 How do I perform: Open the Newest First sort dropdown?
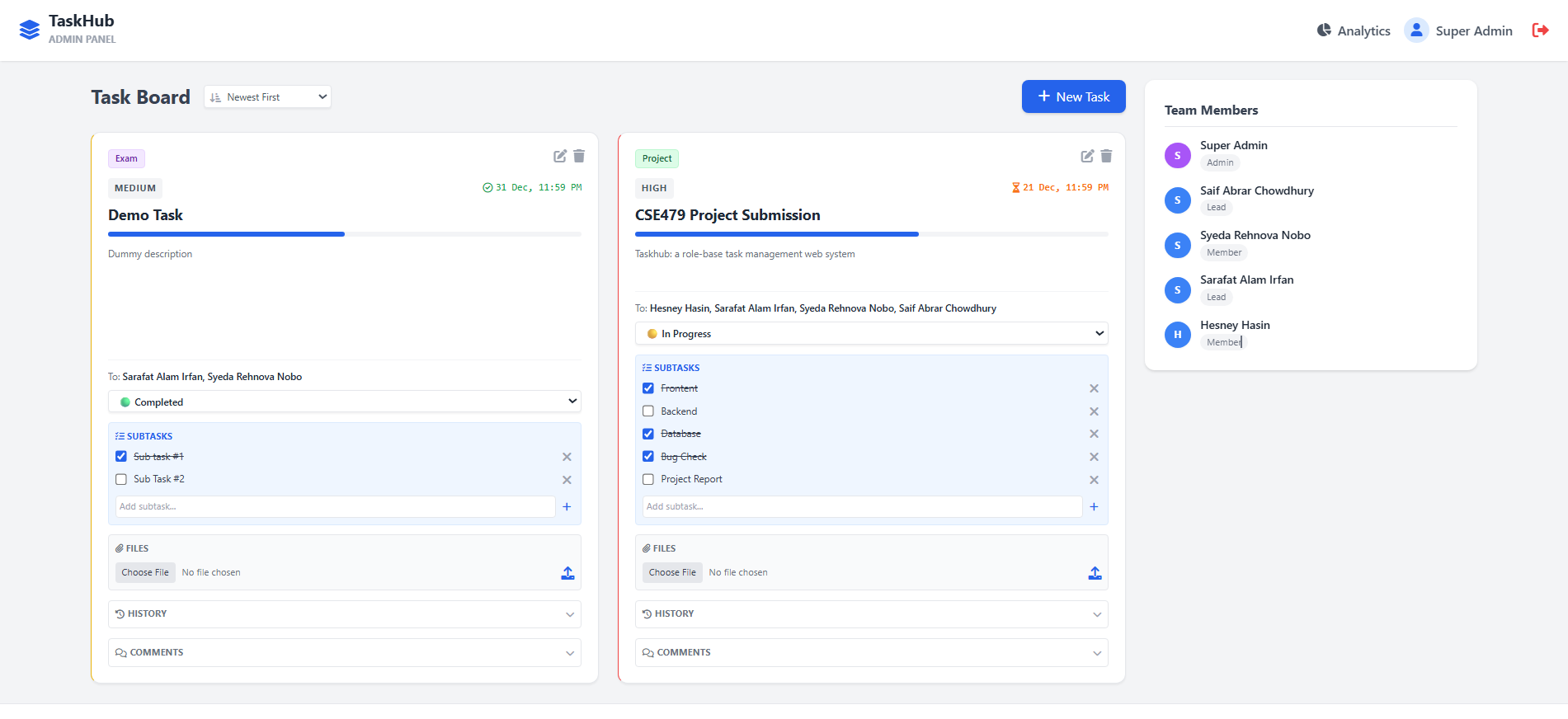tap(267, 97)
